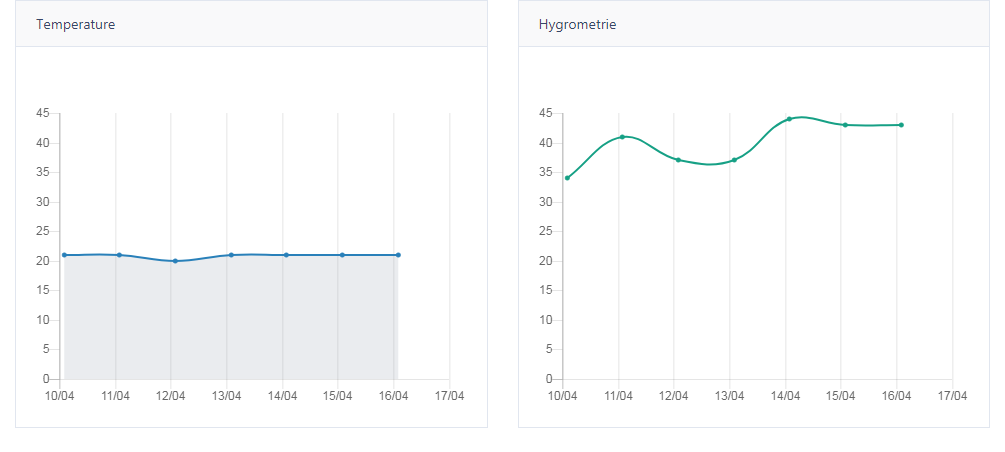Click the 15 label on Temperature y-axis

(x=43, y=290)
